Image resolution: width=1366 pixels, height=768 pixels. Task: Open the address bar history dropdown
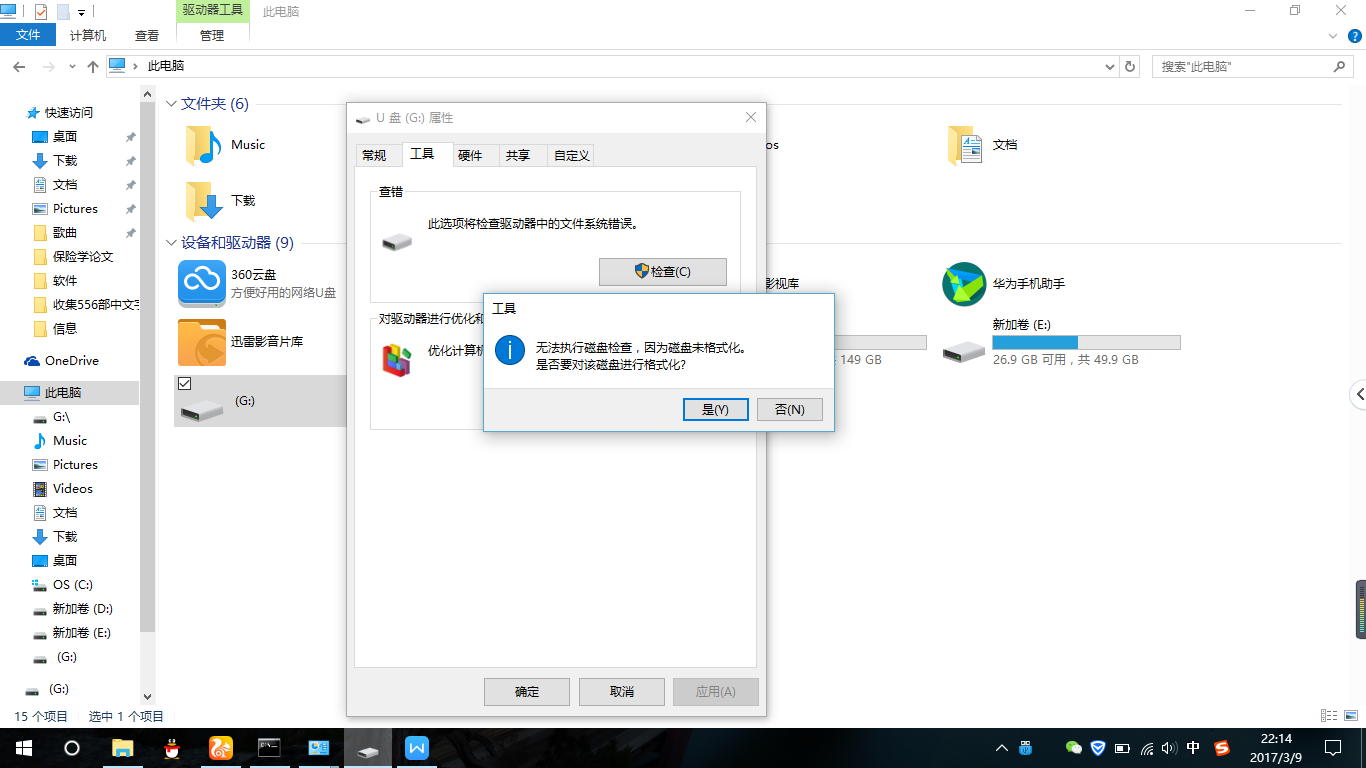click(x=1110, y=66)
